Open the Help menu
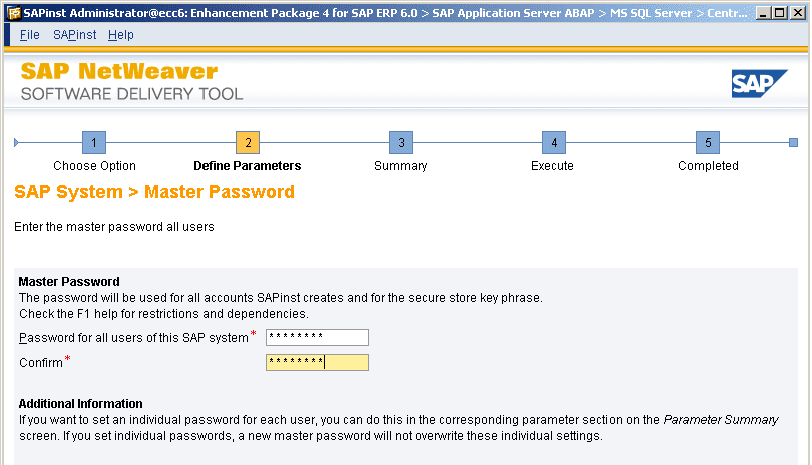 coord(121,35)
